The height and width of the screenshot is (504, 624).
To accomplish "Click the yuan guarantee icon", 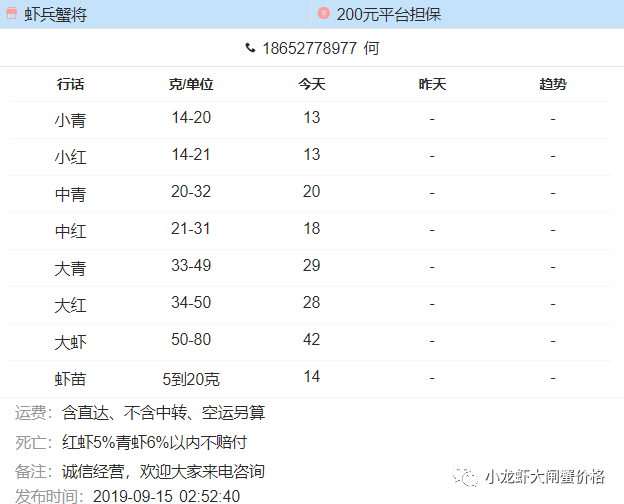I will pyautogui.click(x=324, y=13).
